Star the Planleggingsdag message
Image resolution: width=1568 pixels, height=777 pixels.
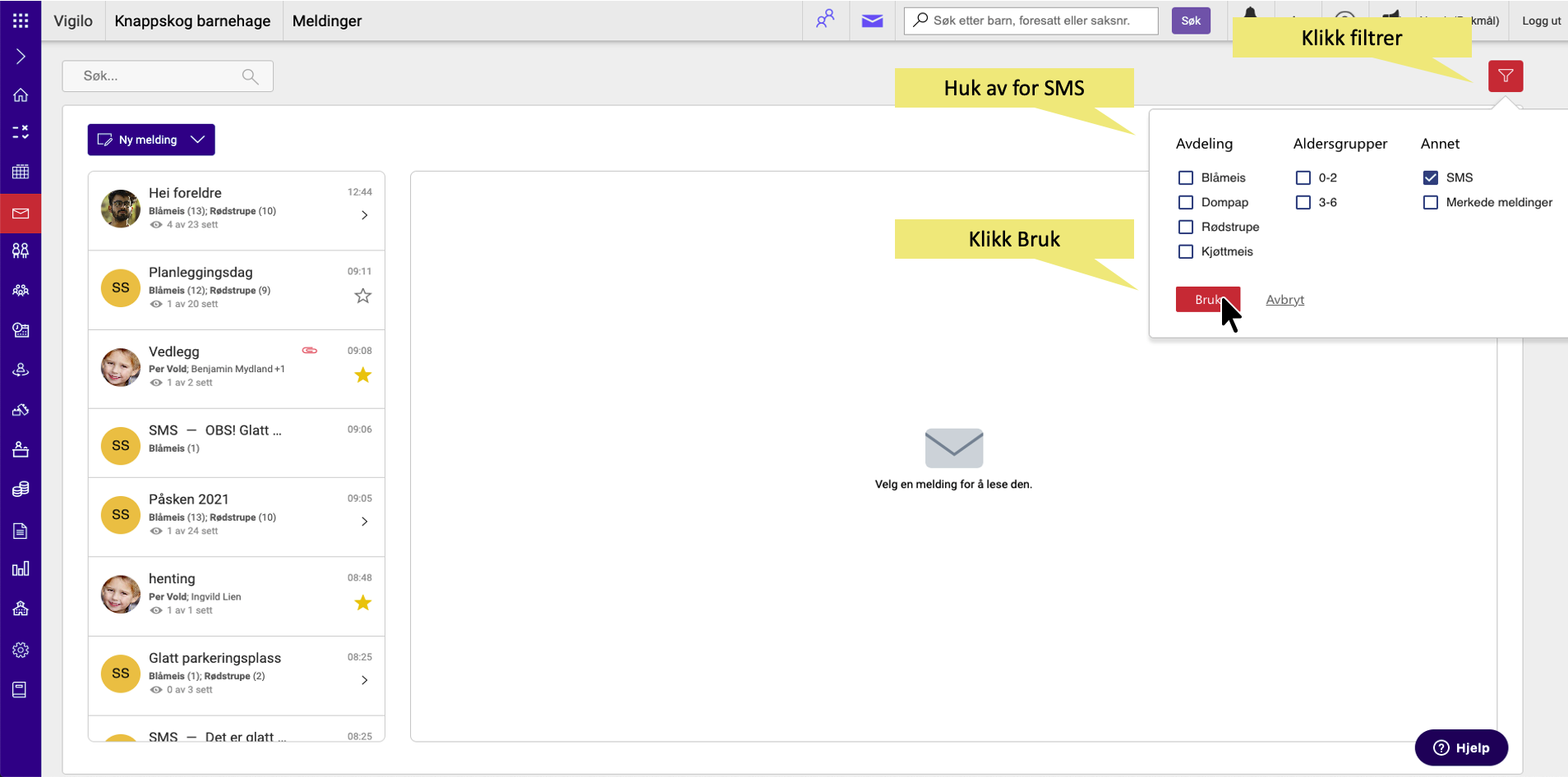(x=362, y=296)
